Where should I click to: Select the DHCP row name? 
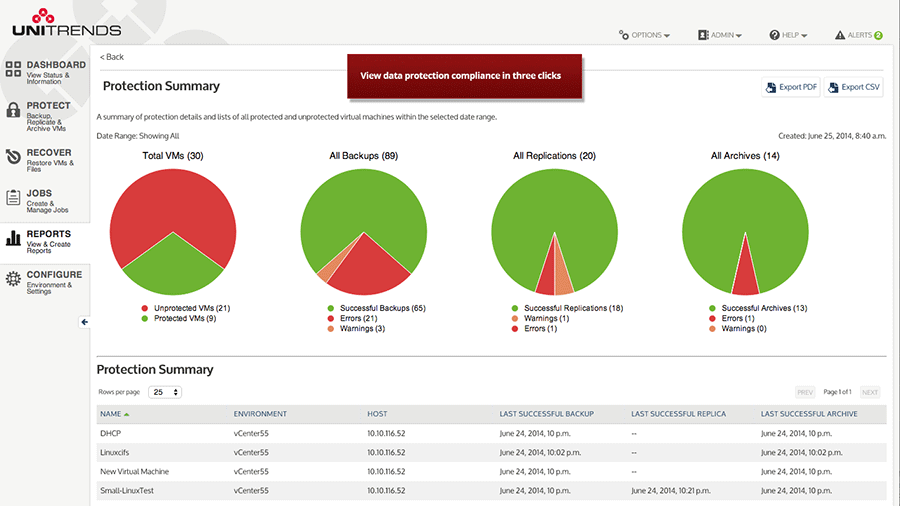click(110, 433)
